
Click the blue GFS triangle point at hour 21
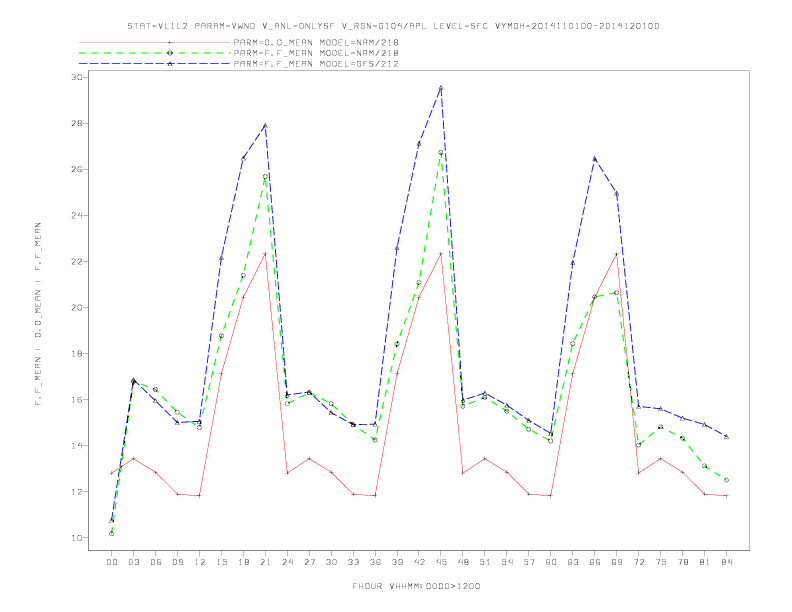coord(265,126)
